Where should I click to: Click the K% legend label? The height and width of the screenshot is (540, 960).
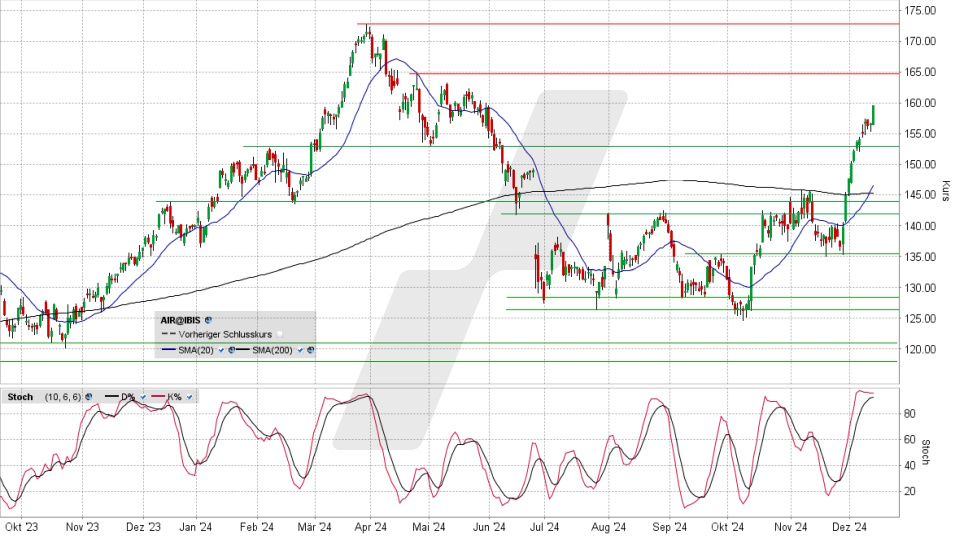pos(174,397)
